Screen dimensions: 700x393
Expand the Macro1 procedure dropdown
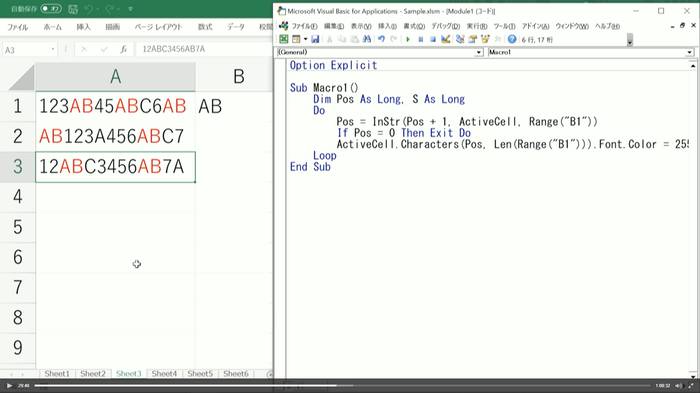pos(689,52)
